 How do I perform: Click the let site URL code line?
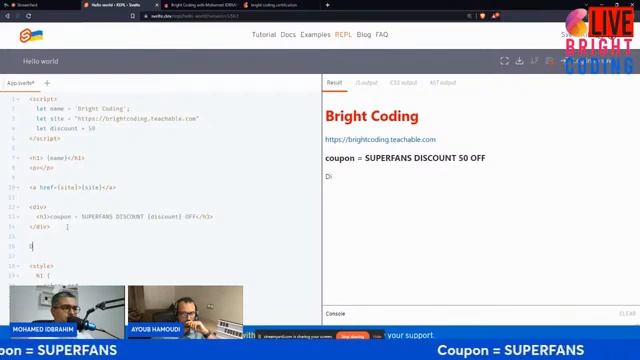point(118,119)
